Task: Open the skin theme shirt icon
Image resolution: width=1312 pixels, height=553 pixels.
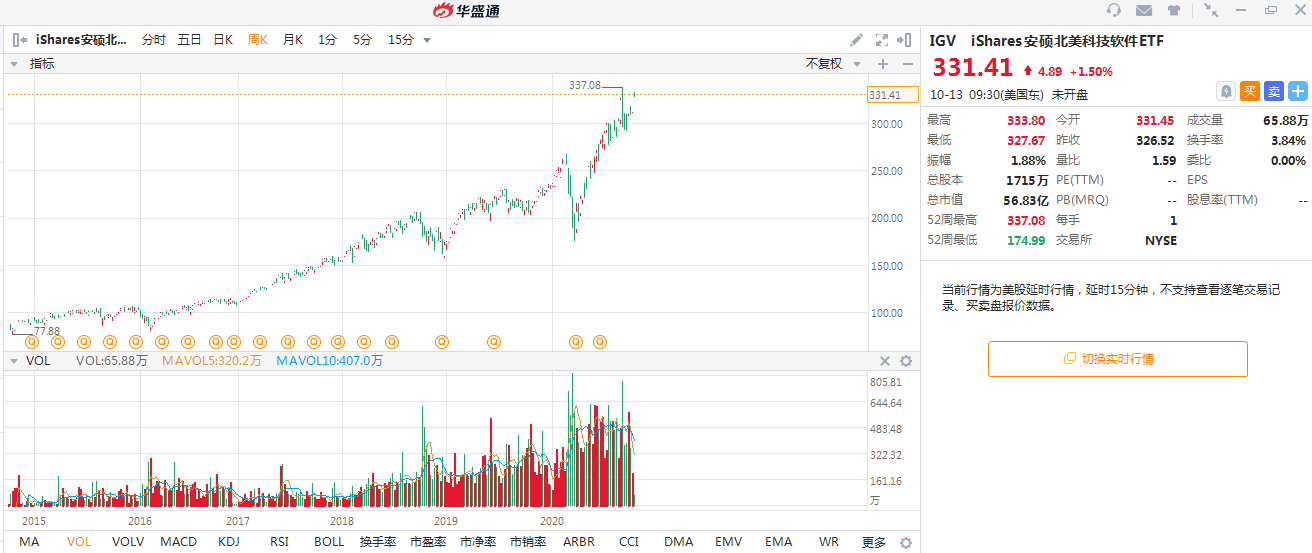Action: [1173, 11]
